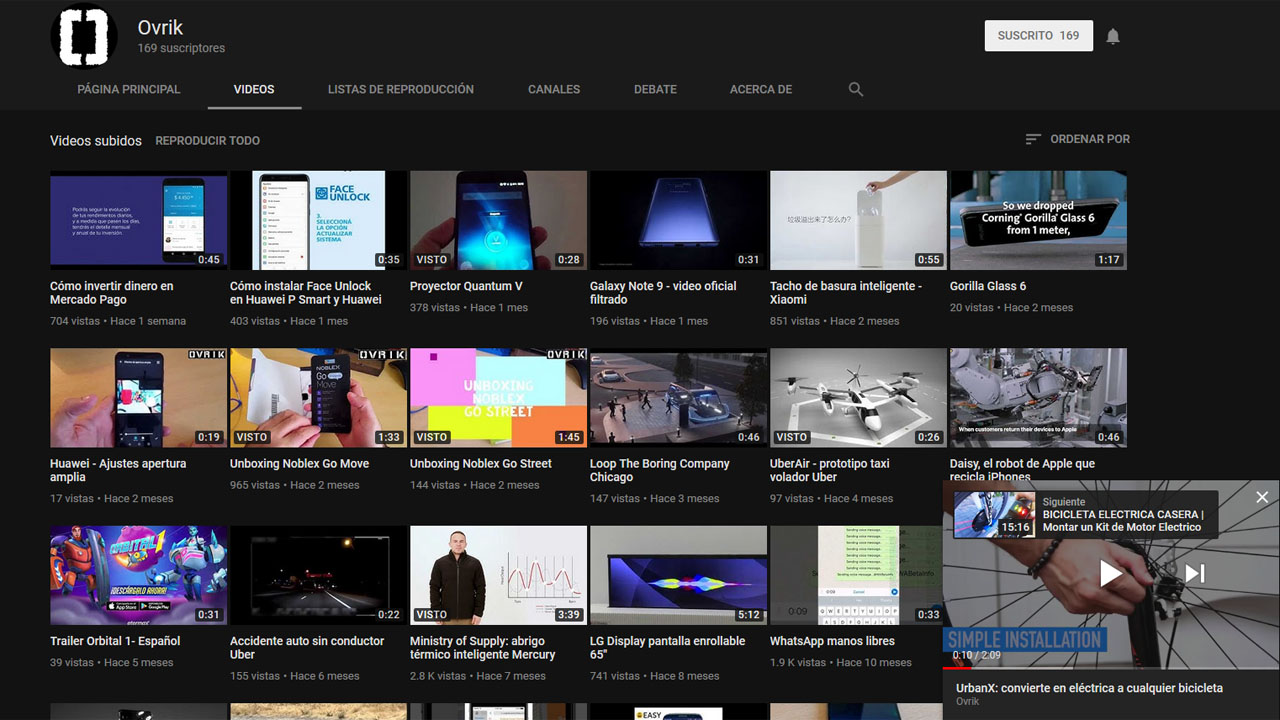Click the Reproducir todo link
This screenshot has width=1280, height=720.
208,141
